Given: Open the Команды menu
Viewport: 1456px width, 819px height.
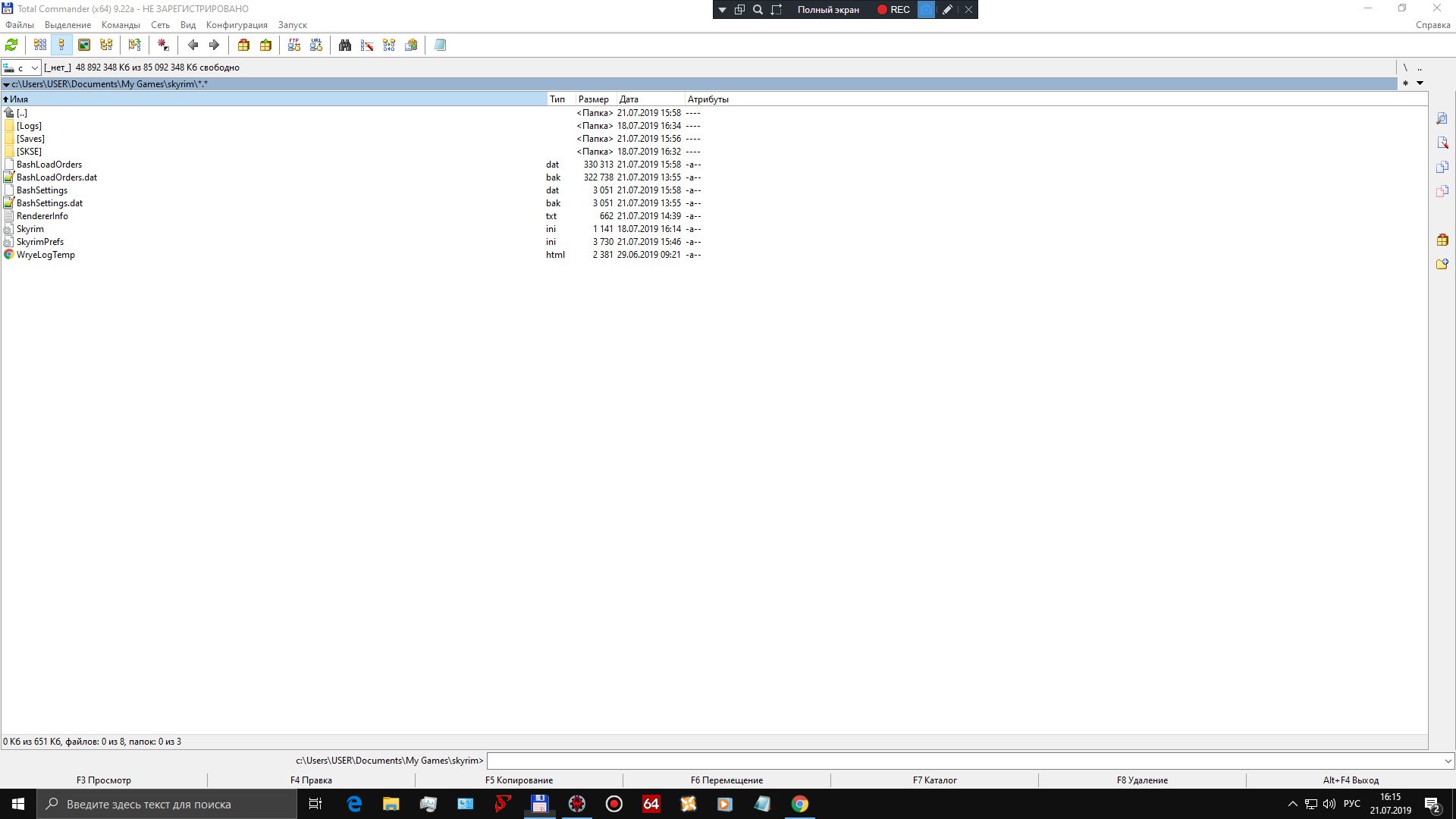Looking at the screenshot, I should tap(121, 25).
